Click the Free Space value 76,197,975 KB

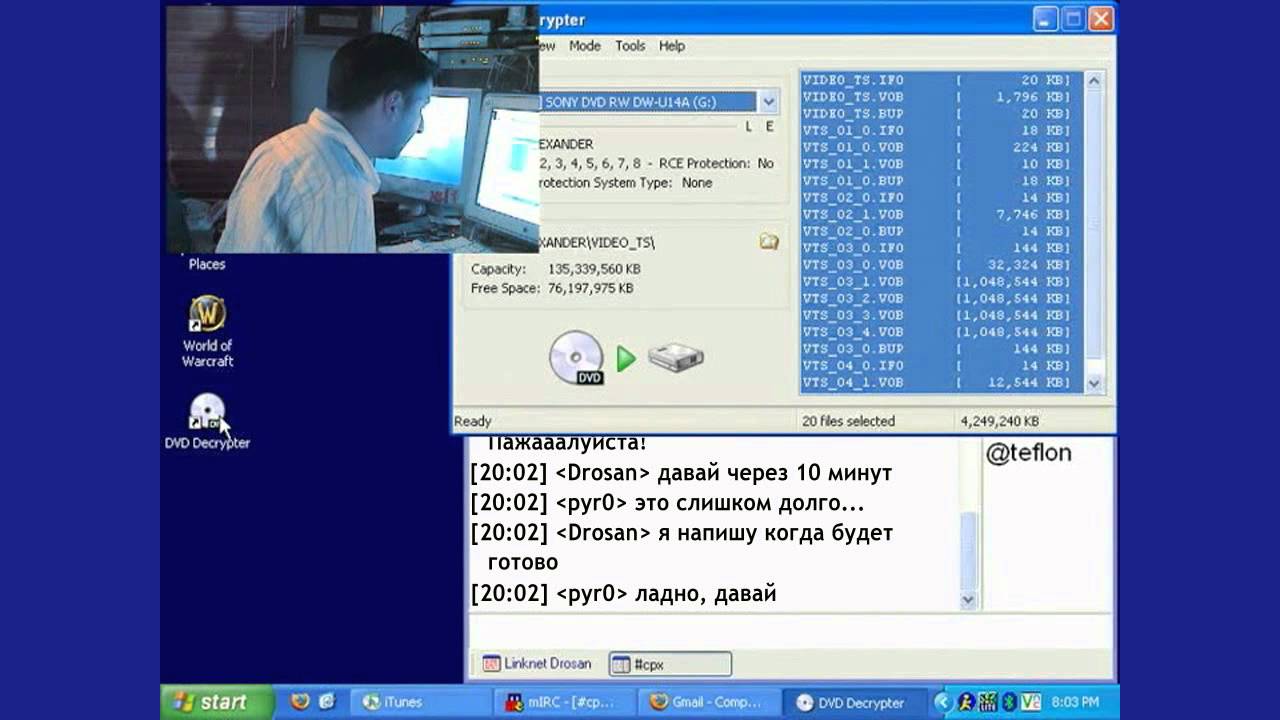tap(590, 289)
